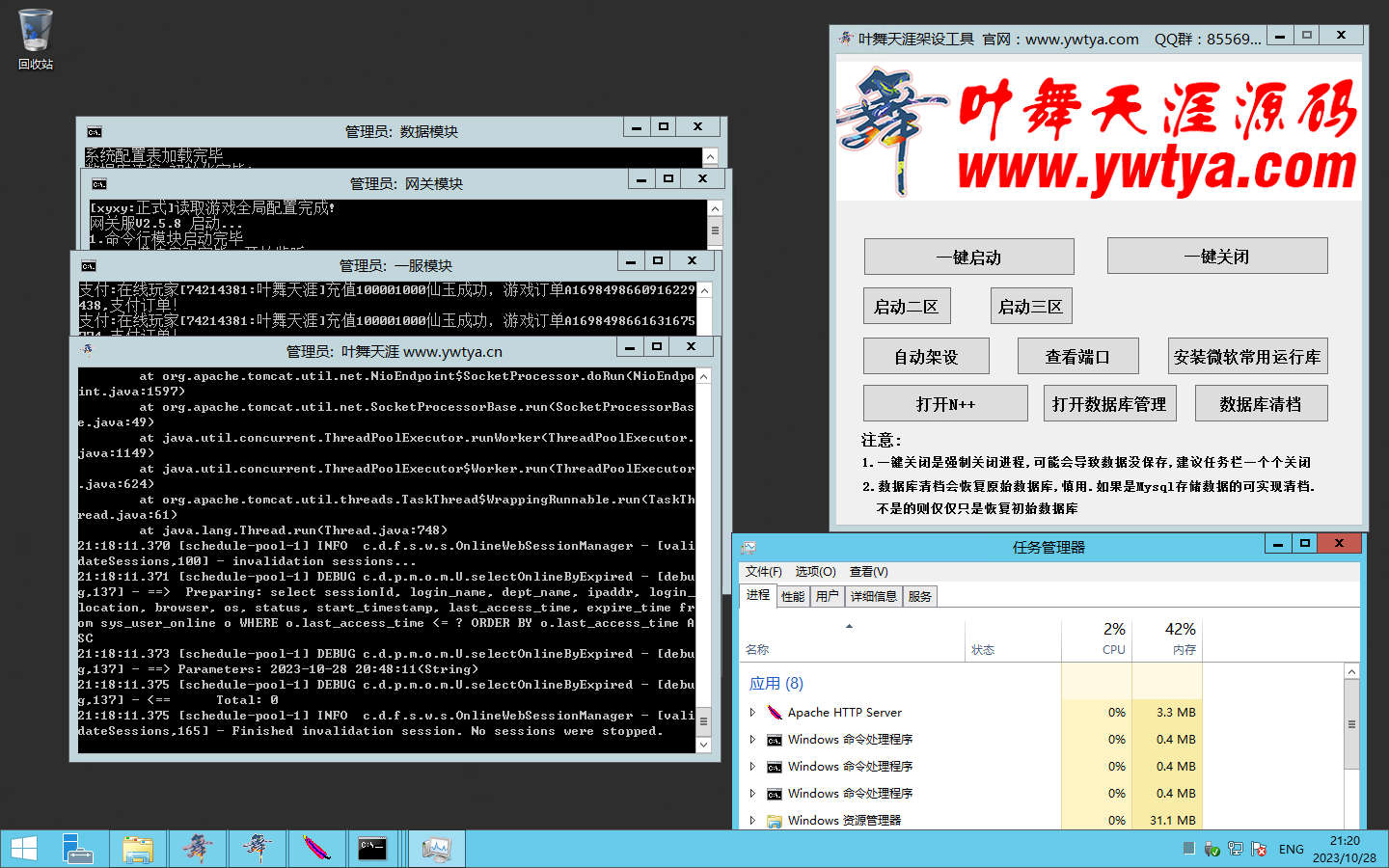
Task: Sort by the 状态 column header
Action: [x=1013, y=638]
